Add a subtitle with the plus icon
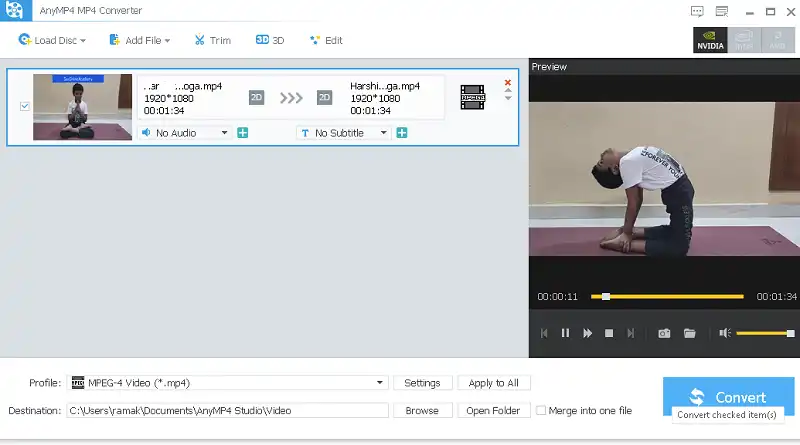This screenshot has height=445, width=800. click(x=402, y=133)
